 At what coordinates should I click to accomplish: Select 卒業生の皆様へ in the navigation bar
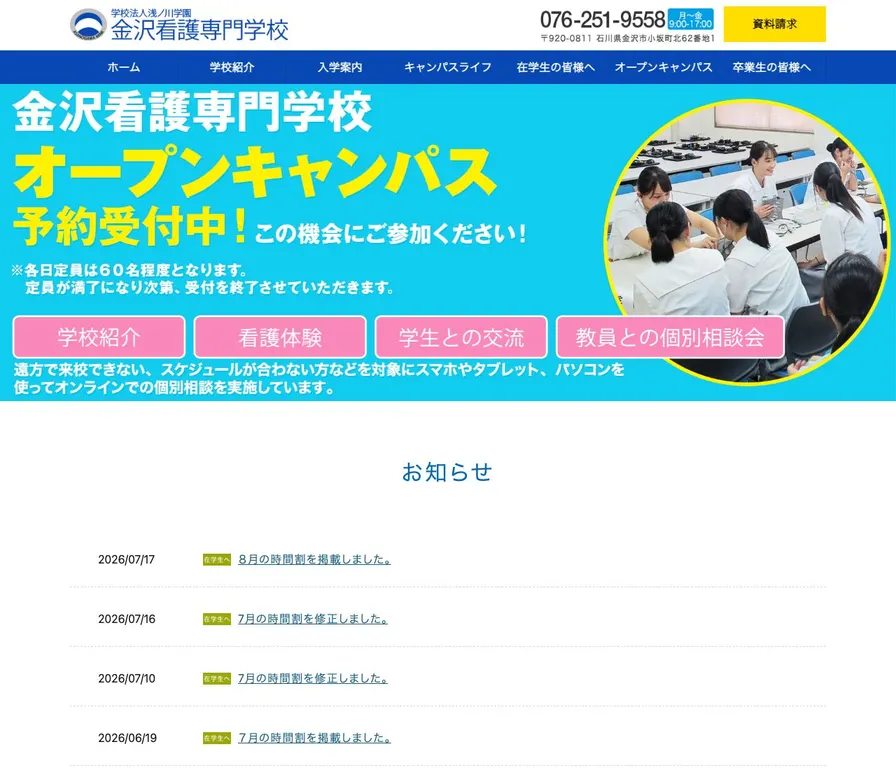coord(771,67)
